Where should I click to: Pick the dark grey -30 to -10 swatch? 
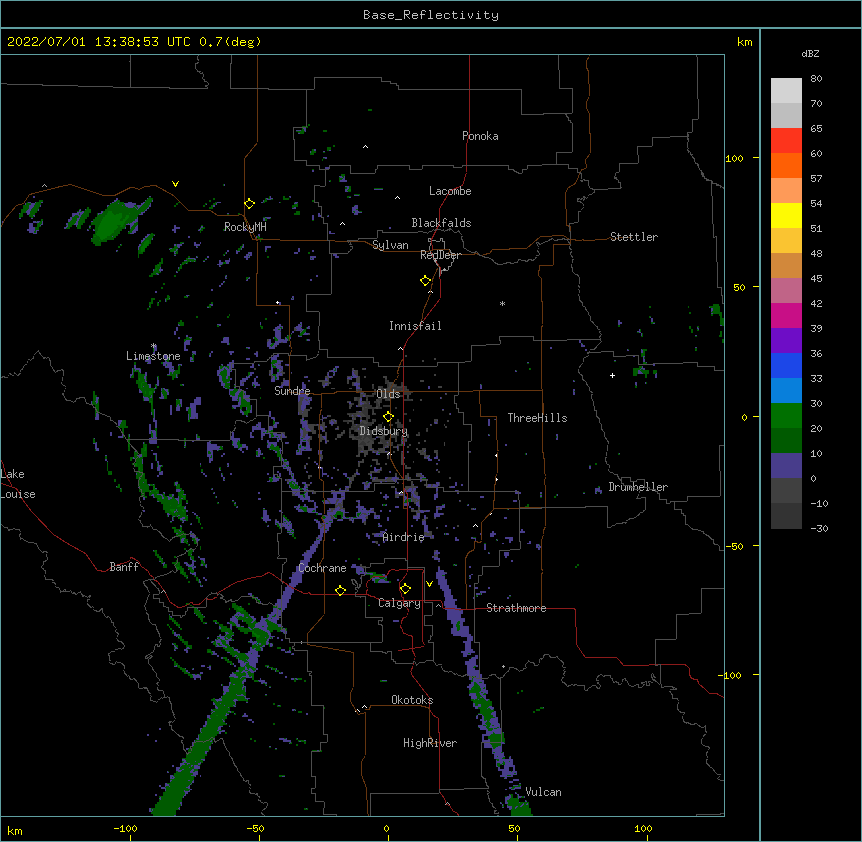[786, 516]
